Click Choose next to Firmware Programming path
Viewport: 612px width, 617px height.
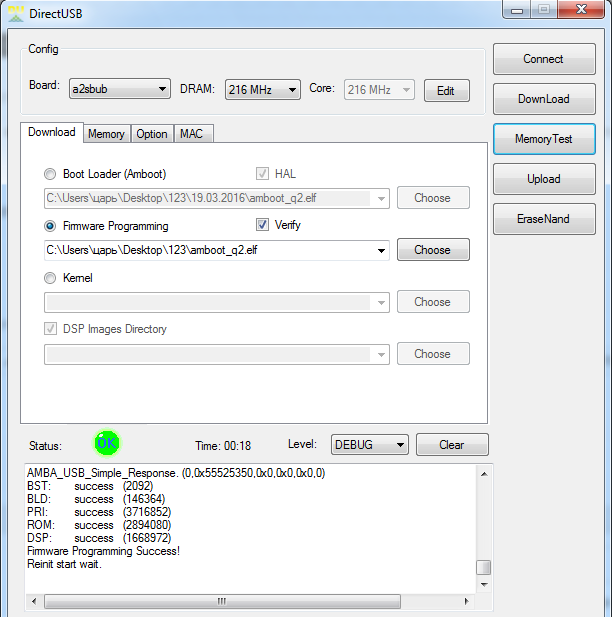(x=432, y=250)
